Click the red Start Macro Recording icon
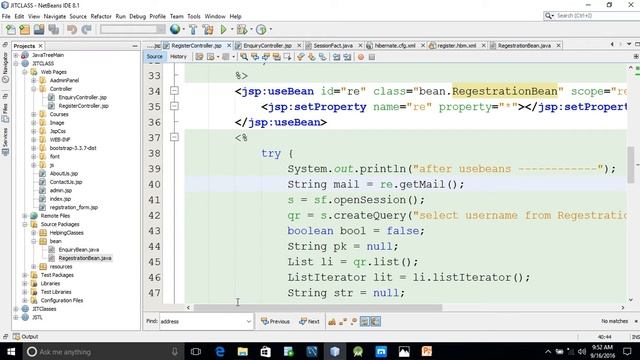 (361, 57)
